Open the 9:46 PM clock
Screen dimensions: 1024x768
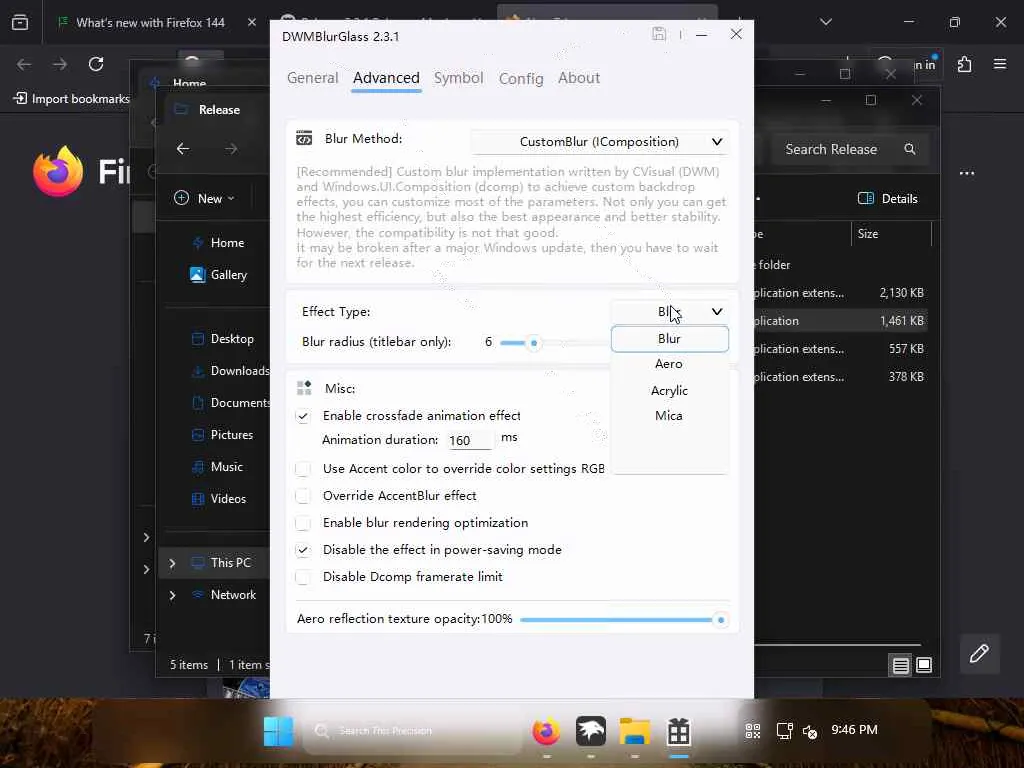click(x=854, y=730)
